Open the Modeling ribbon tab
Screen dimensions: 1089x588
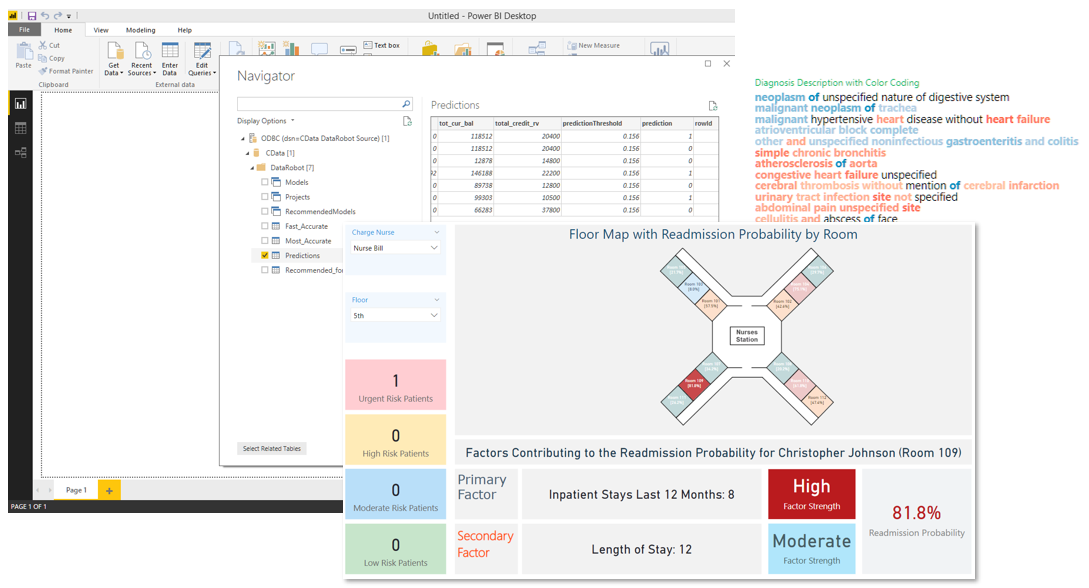(140, 30)
